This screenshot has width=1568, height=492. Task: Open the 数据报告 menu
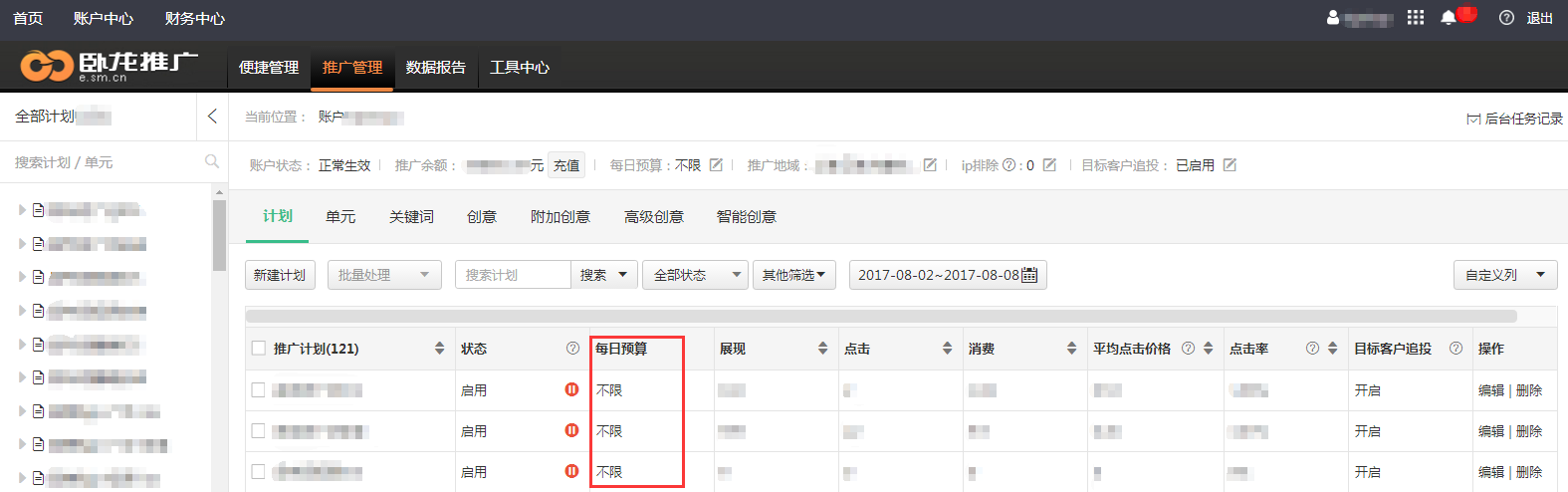tap(435, 68)
